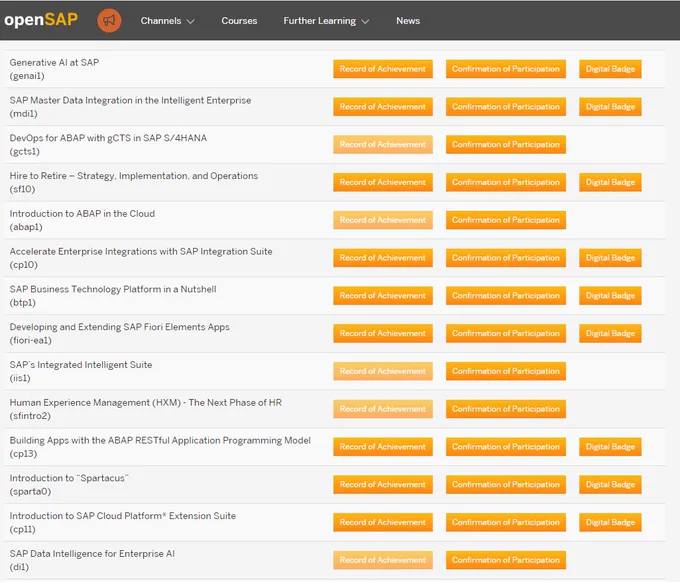The height and width of the screenshot is (582, 680).
Task: Open Confirmation of Participation for DevOps for ABAP
Action: (x=506, y=144)
